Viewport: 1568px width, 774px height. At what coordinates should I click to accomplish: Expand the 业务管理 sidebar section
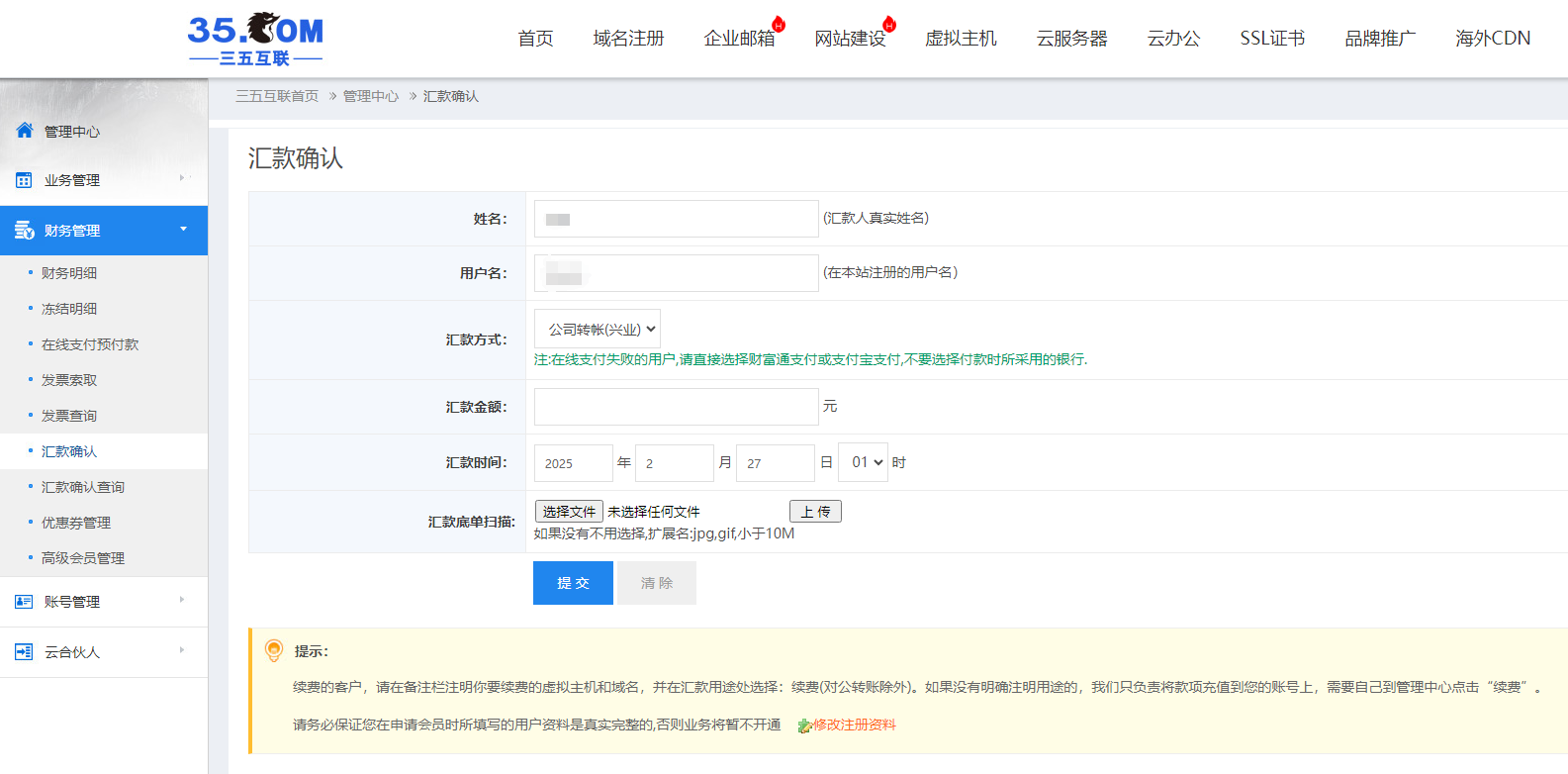(182, 178)
